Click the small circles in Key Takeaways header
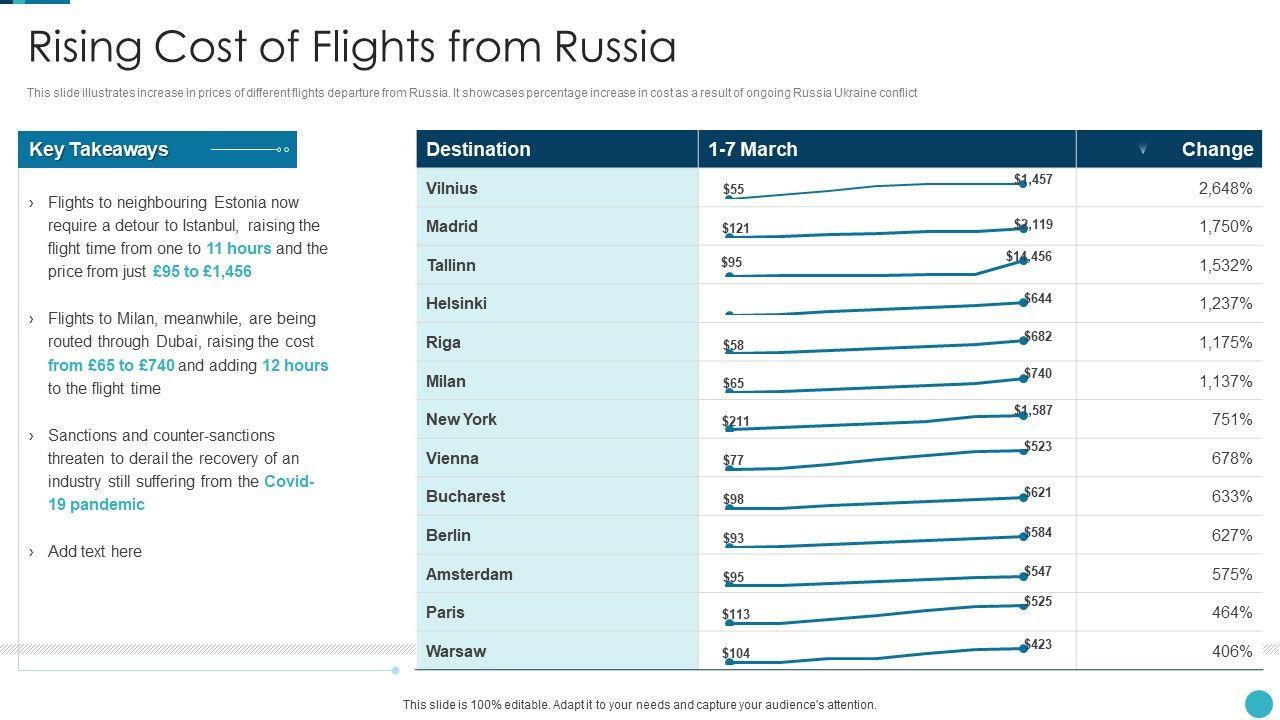Viewport: 1280px width, 720px height. point(283,150)
